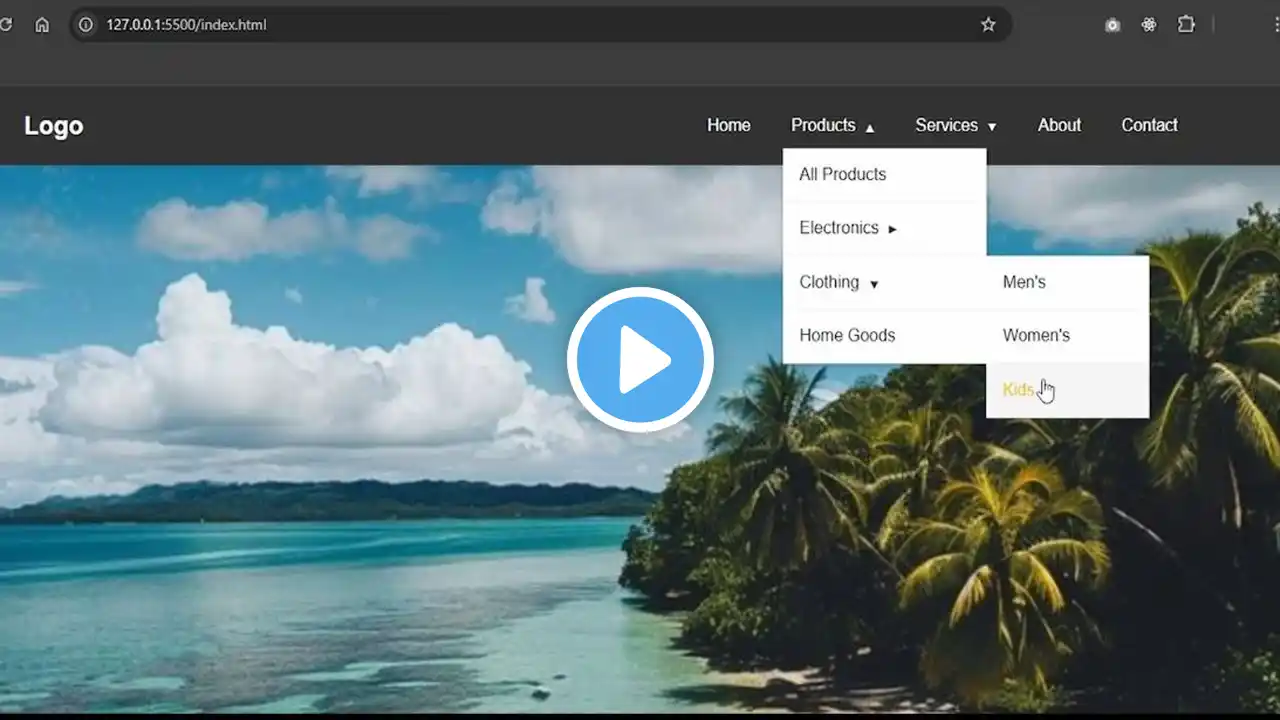This screenshot has width=1280, height=720.
Task: Click the highlighted Kids submenu item
Action: click(x=1018, y=390)
